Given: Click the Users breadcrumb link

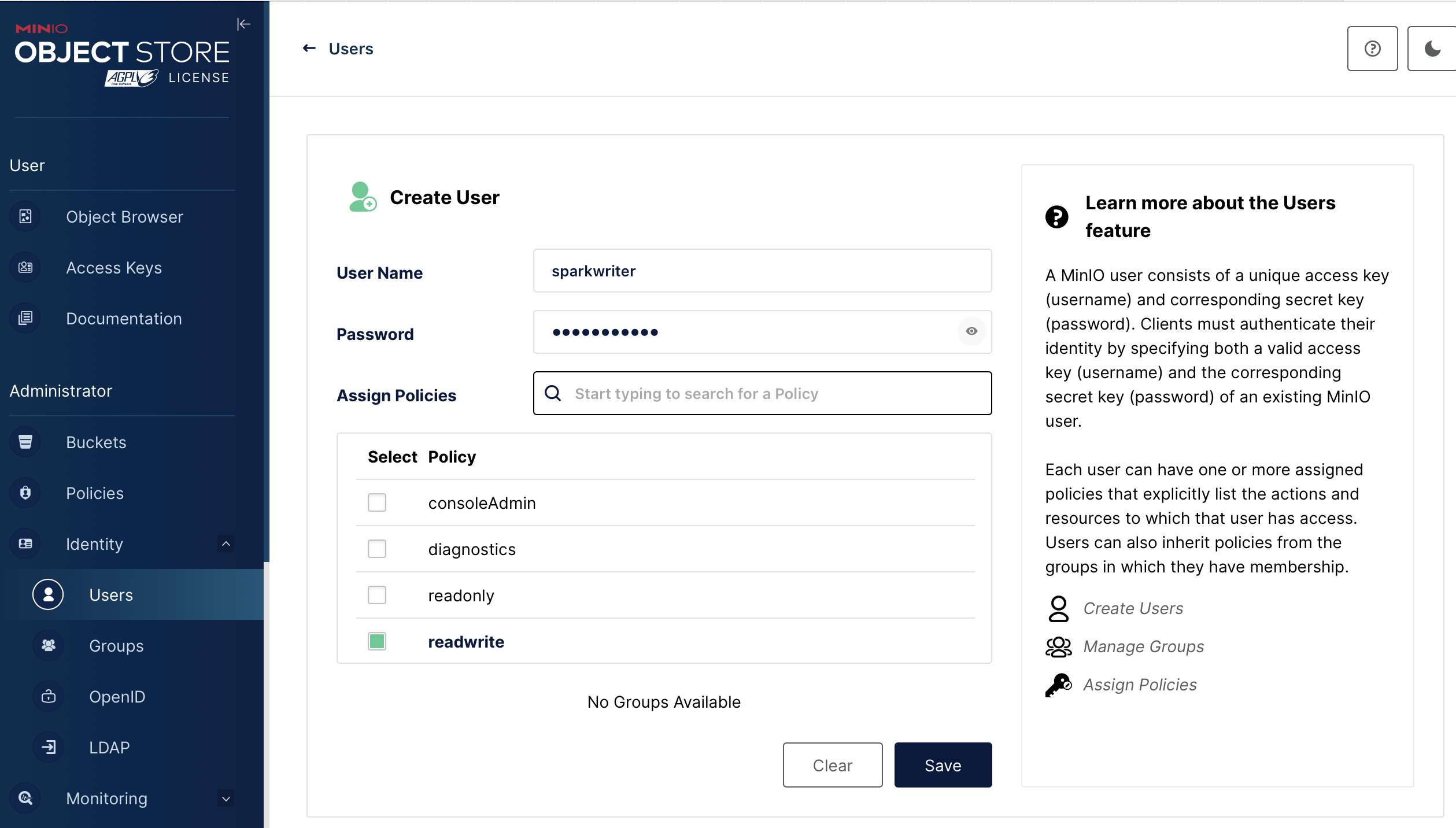Looking at the screenshot, I should point(351,49).
